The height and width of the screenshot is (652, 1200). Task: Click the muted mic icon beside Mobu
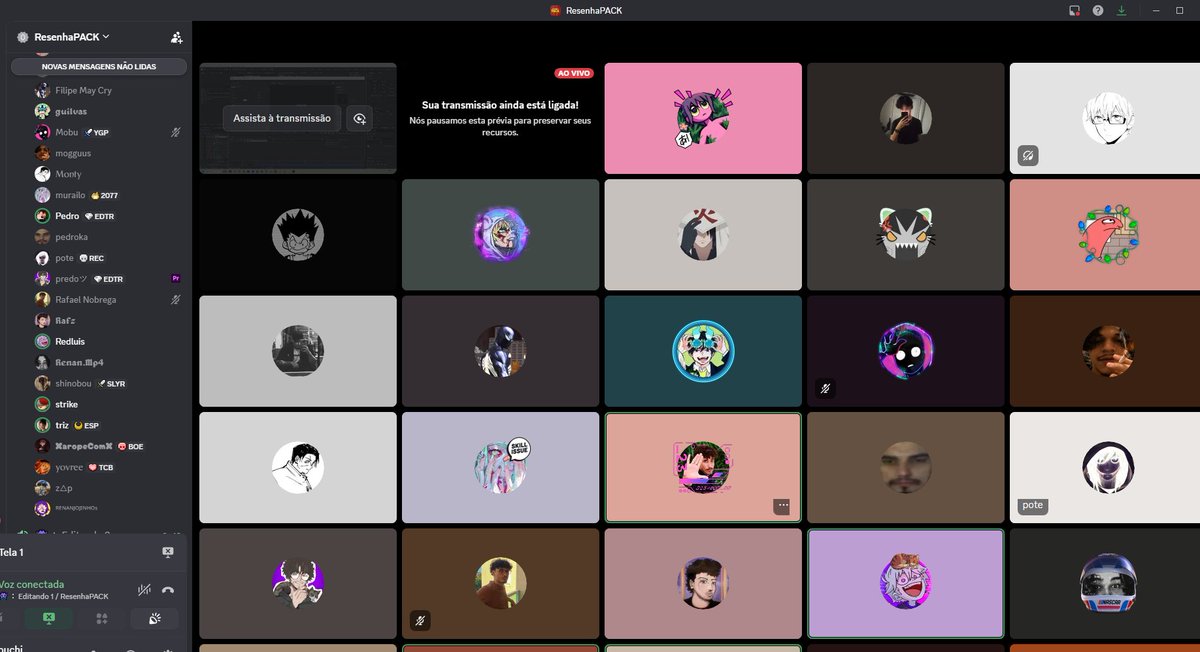click(x=176, y=132)
